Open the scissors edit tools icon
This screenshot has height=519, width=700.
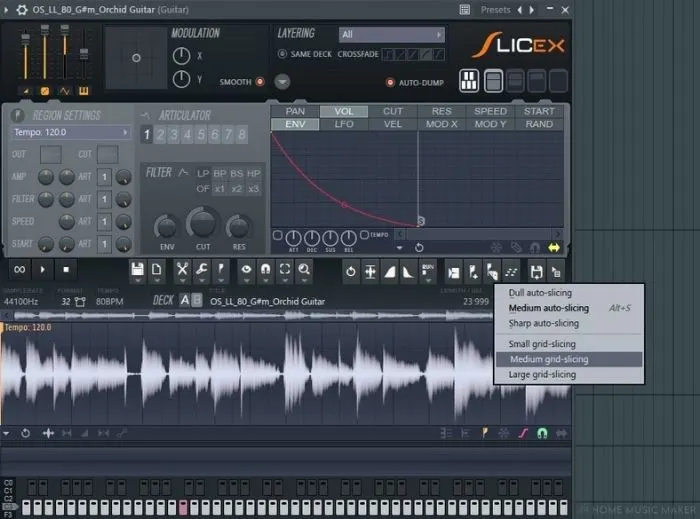pos(182,270)
